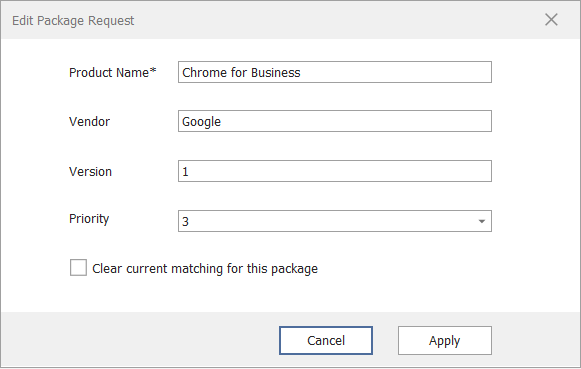Click the Product Name* label
The image size is (581, 369).
coord(113,73)
